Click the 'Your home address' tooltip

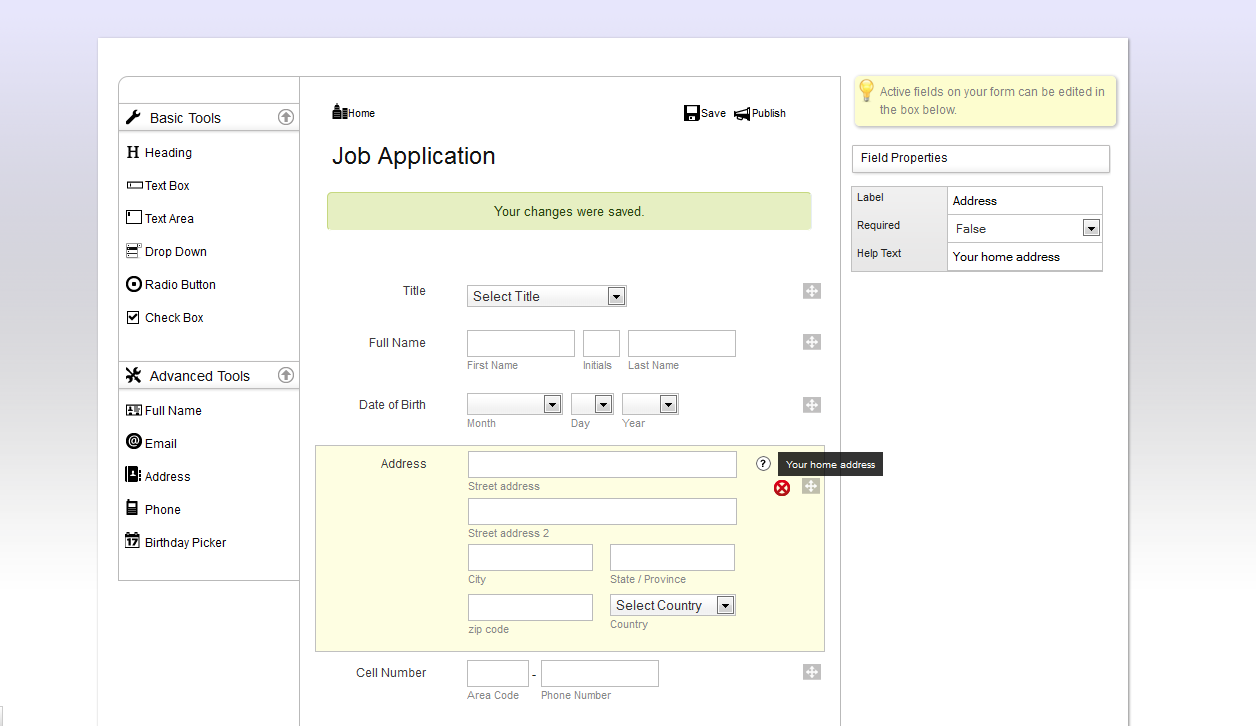(830, 464)
